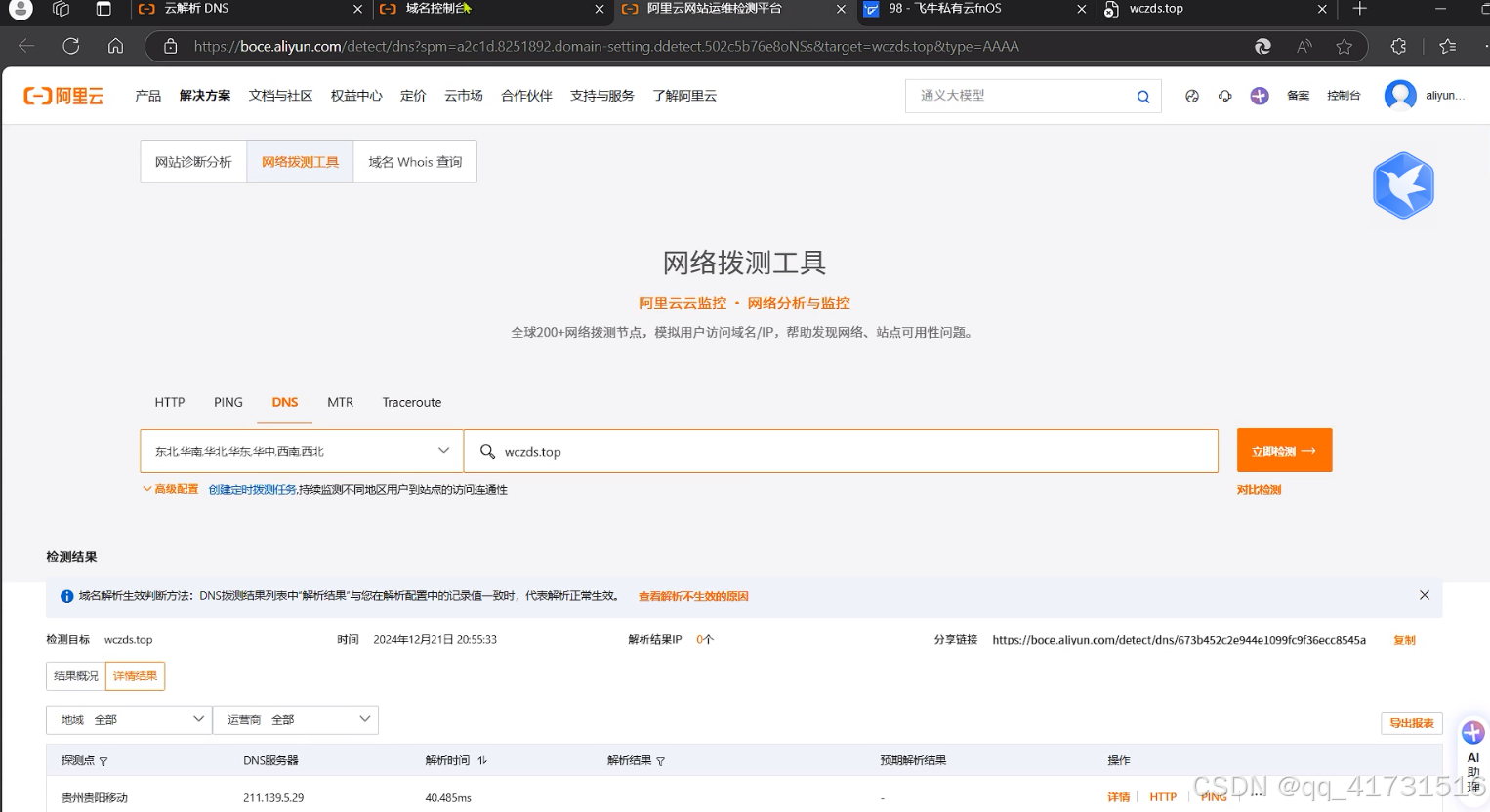This screenshot has width=1490, height=812.
Task: Open favorites list icon in toolbar
Action: tap(1448, 46)
